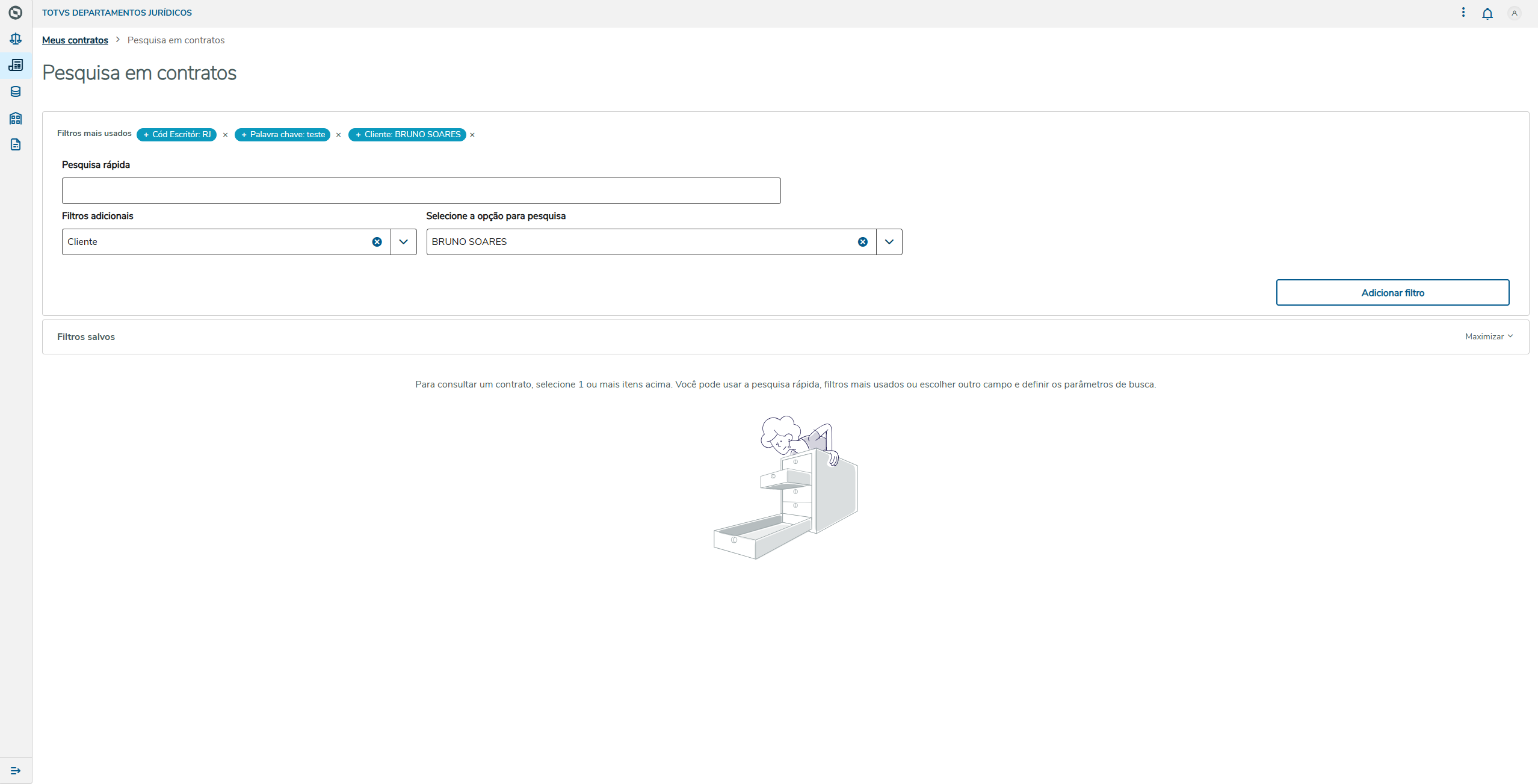1538x784 pixels.
Task: Expand the Filtros adicionais dropdown arrow
Action: point(403,242)
